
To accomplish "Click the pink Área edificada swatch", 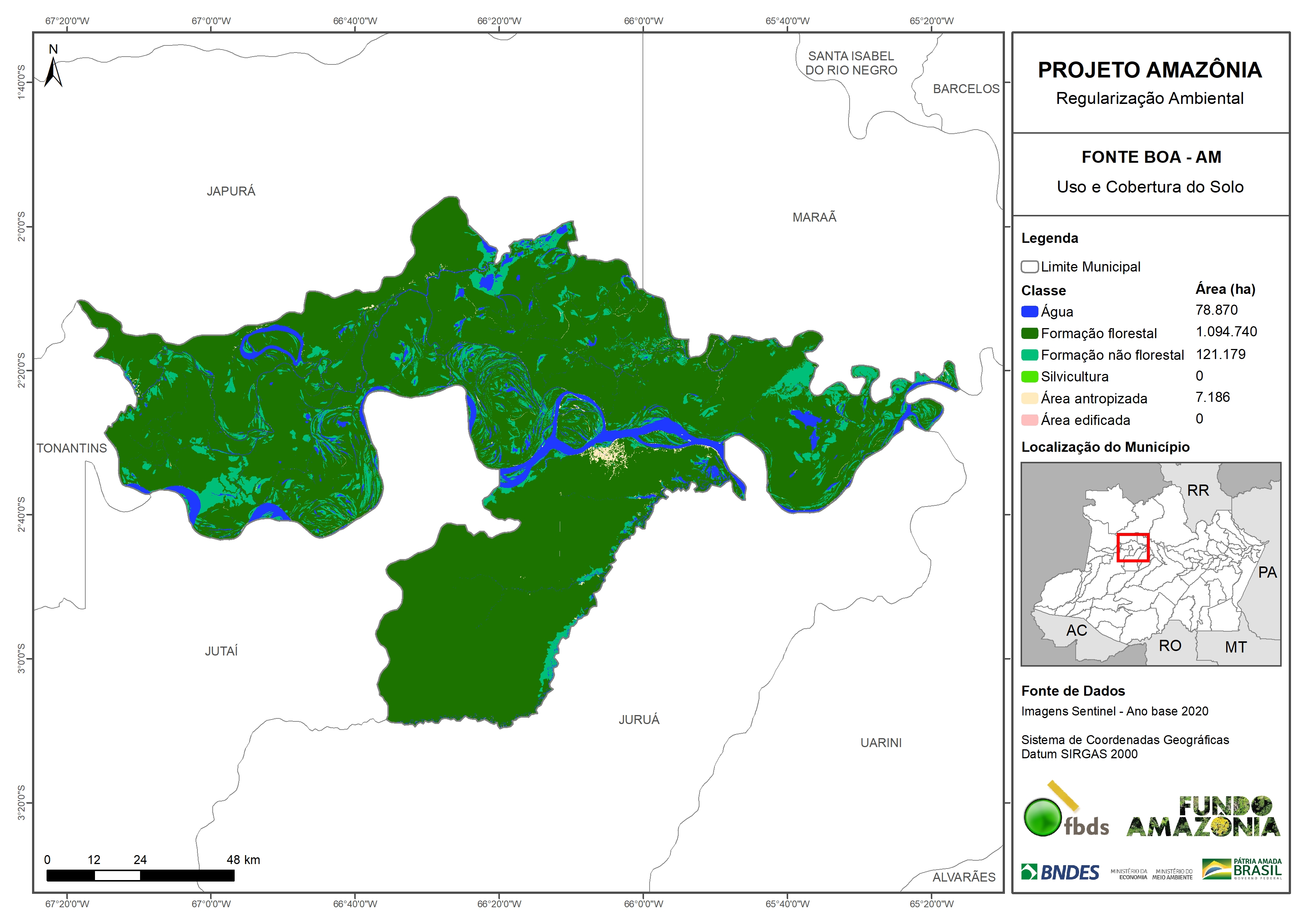I will coord(1029,420).
